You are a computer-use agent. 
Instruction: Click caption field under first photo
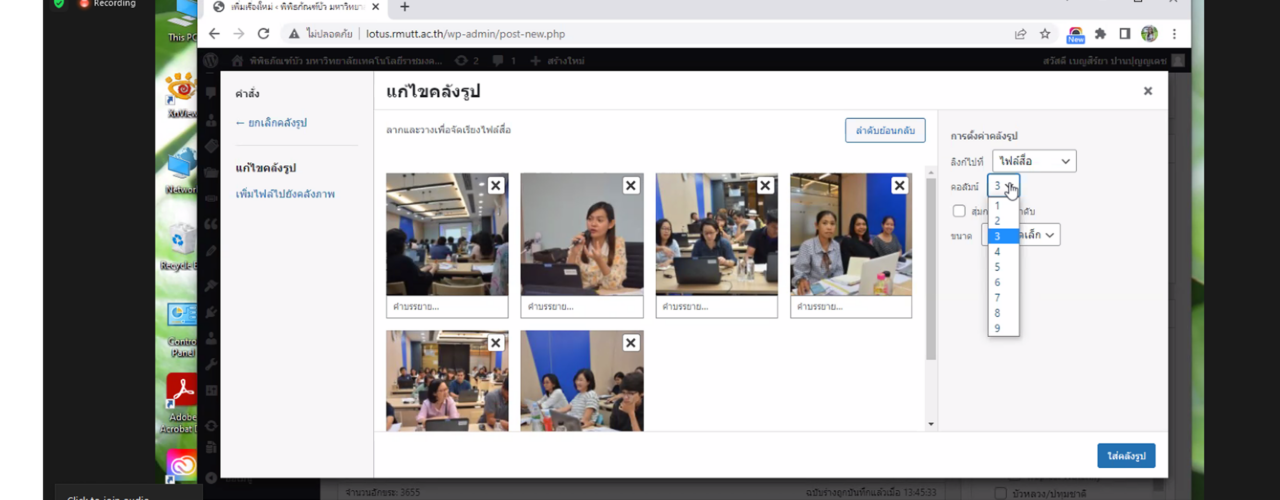tap(447, 307)
